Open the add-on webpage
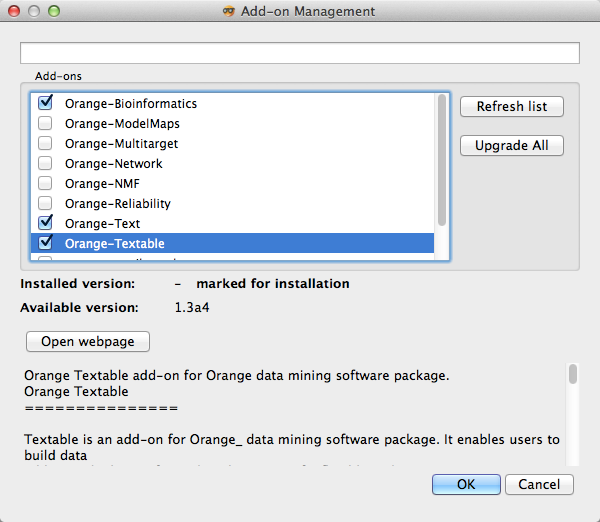This screenshot has height=522, width=600. coord(88,341)
